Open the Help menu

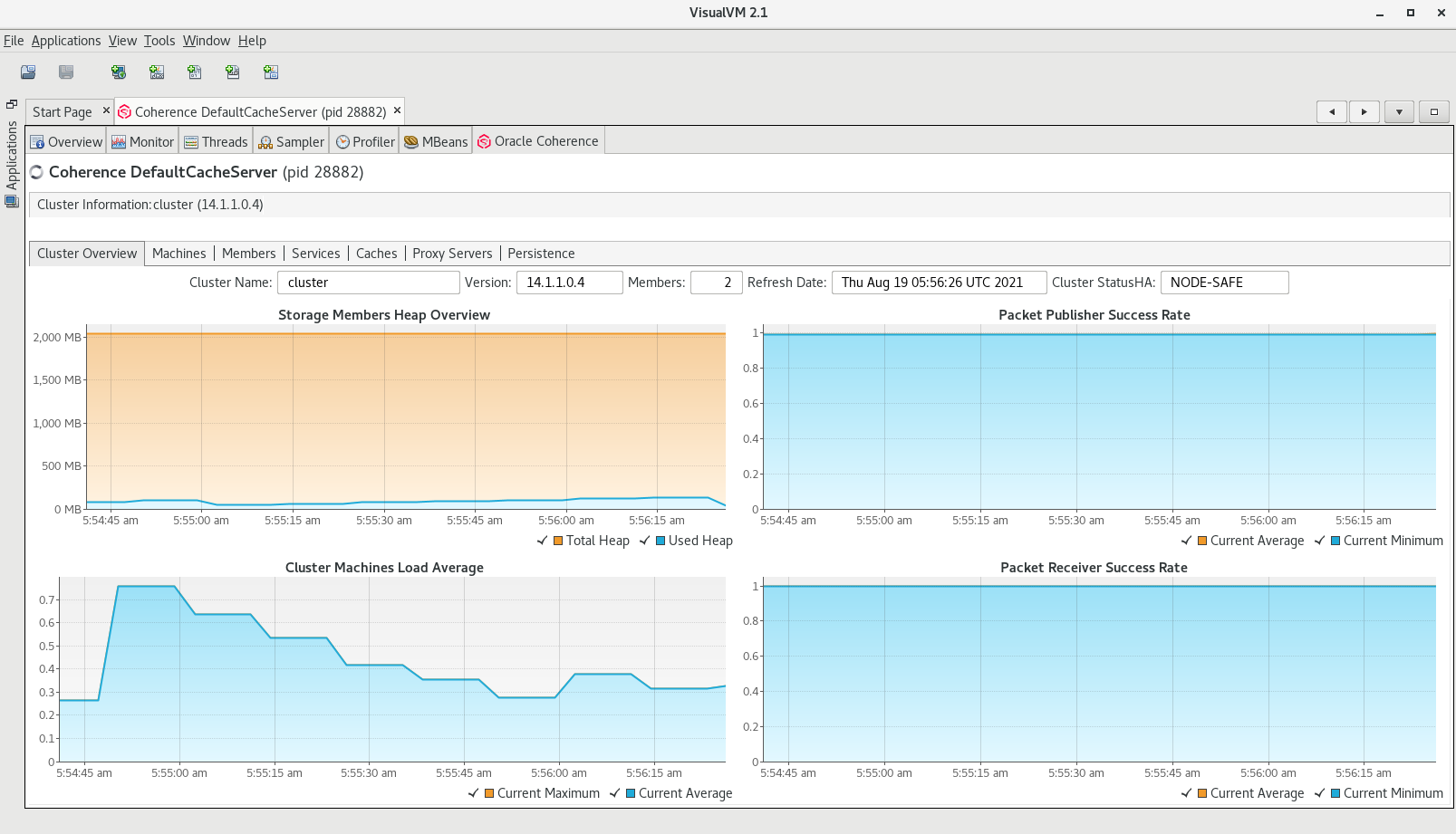coord(252,41)
